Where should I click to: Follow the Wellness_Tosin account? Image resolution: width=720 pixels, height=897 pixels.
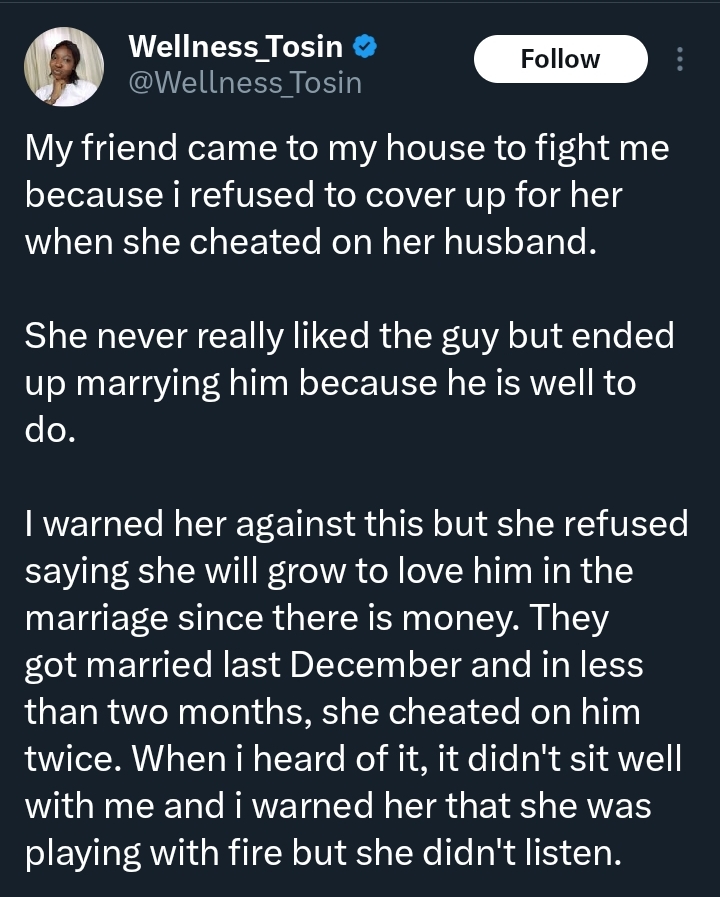click(x=560, y=60)
